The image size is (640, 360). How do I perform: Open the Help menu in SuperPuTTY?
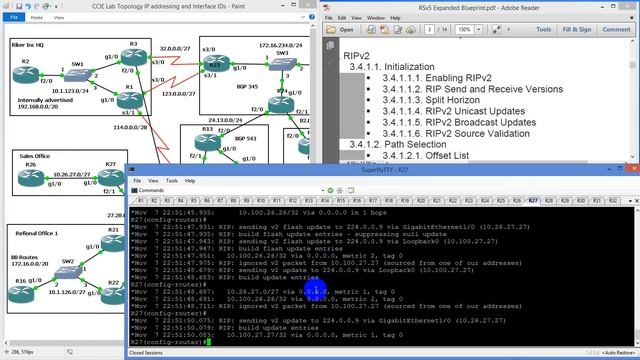(x=190, y=181)
